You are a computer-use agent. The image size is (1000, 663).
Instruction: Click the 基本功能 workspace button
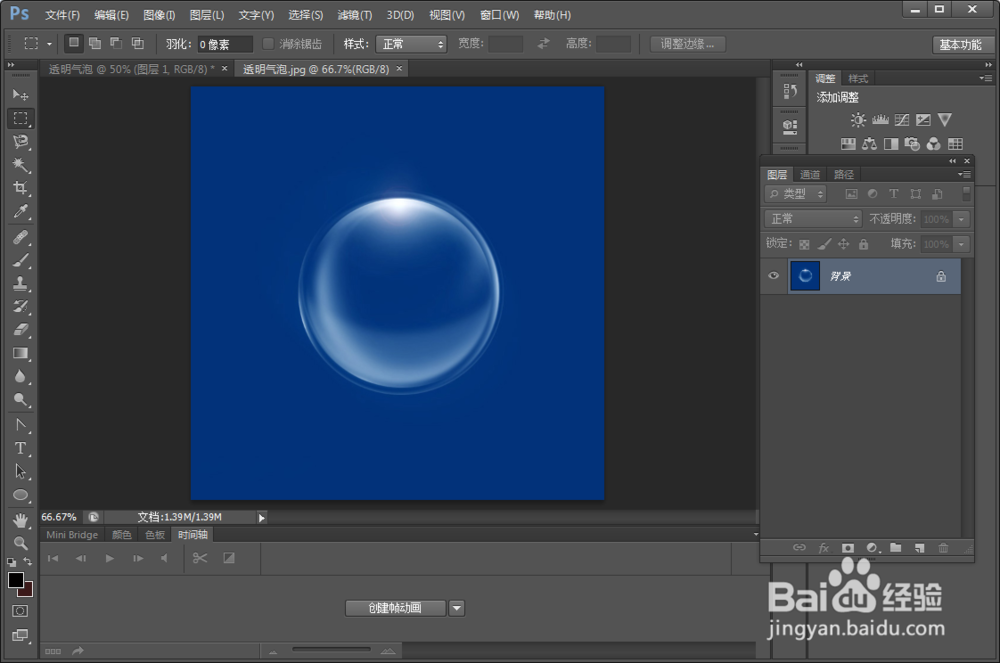(x=960, y=45)
